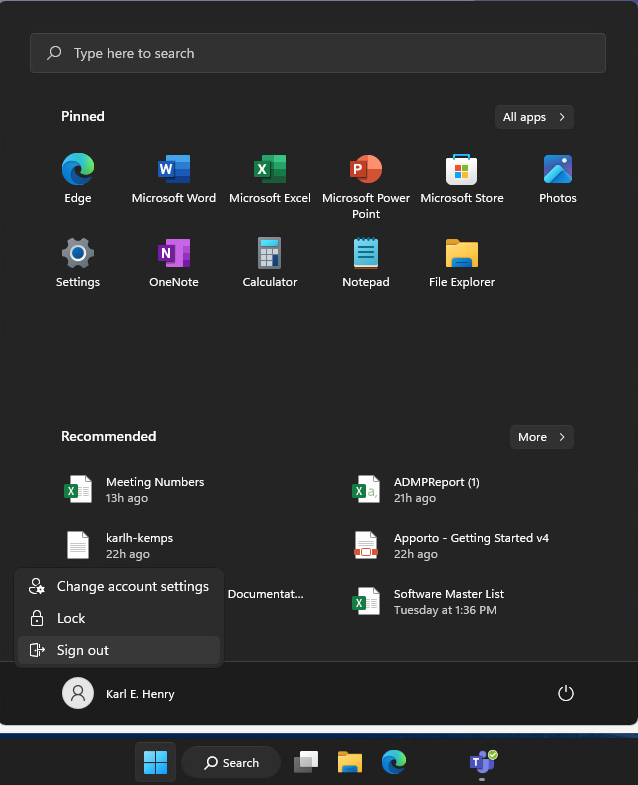Screen dimensions: 638x785
Task: Click the Karl E. Henry user avatar
Action: point(78,693)
